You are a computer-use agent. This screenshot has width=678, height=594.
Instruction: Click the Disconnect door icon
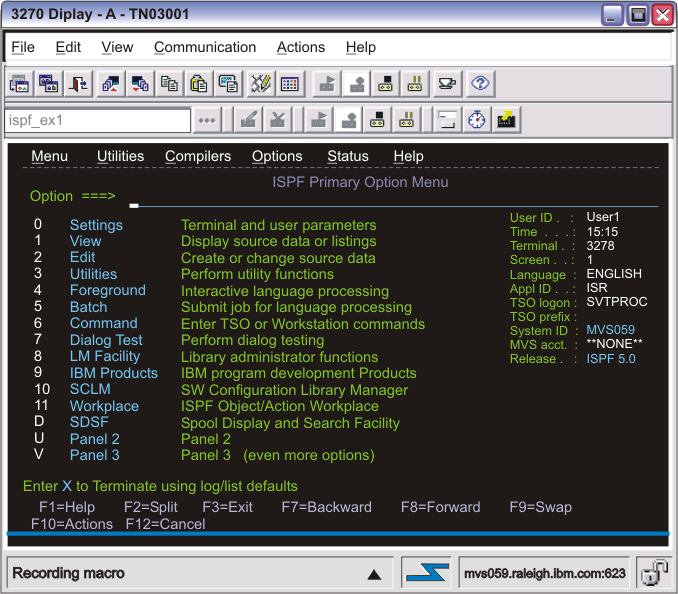78,83
